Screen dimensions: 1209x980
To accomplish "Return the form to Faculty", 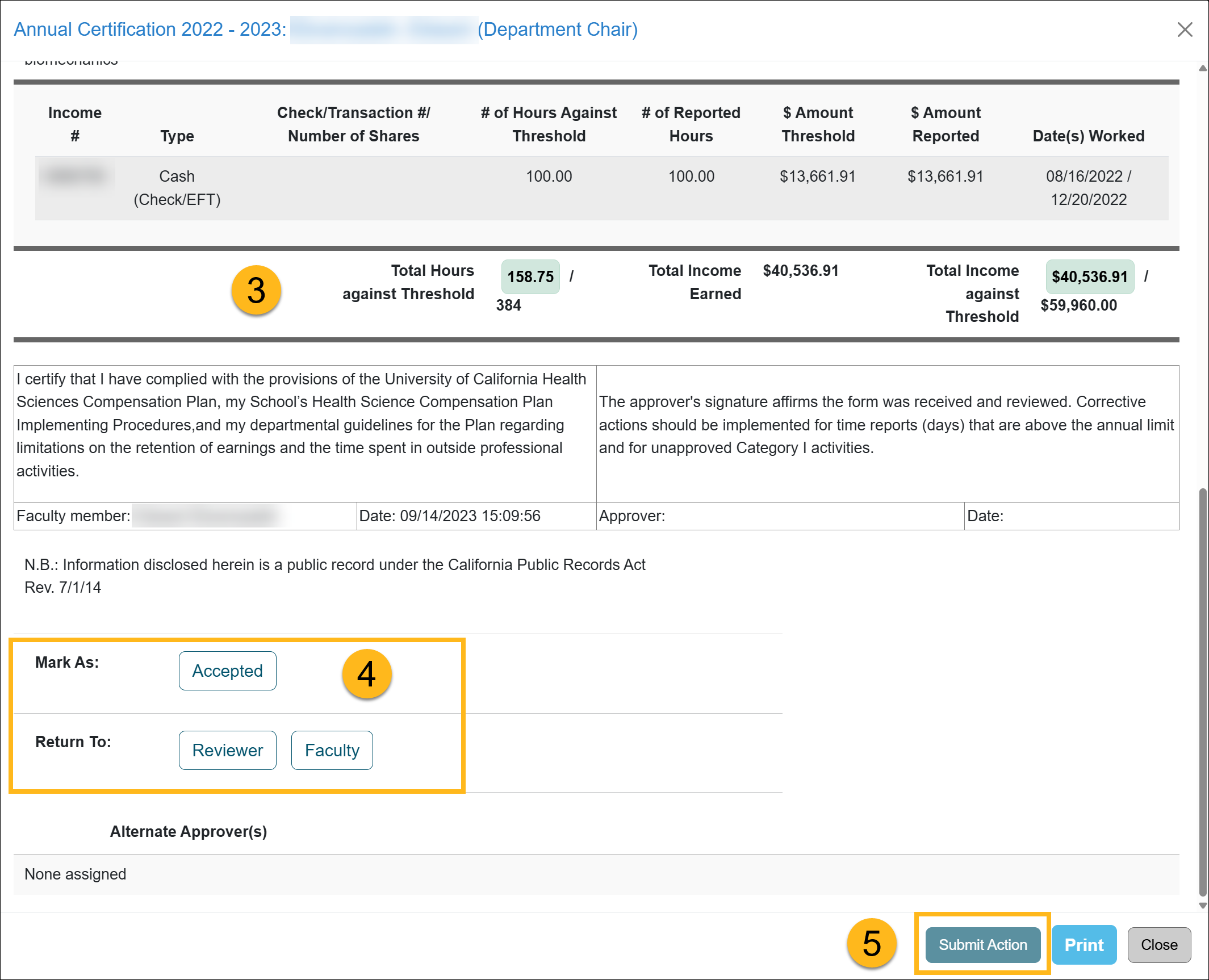I will [x=332, y=750].
